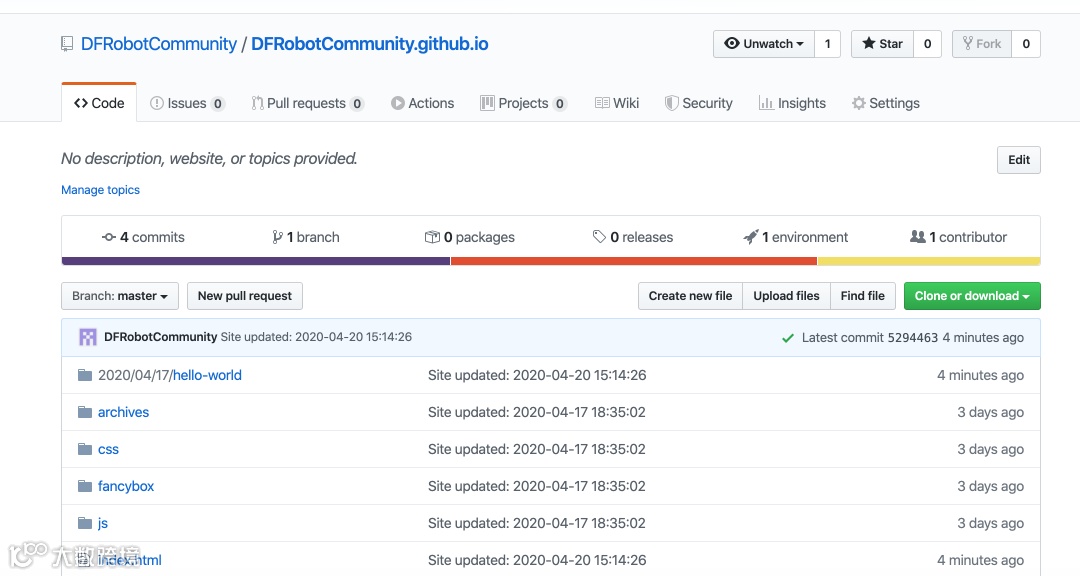
Task: Go to the Insights tab
Action: (792, 103)
